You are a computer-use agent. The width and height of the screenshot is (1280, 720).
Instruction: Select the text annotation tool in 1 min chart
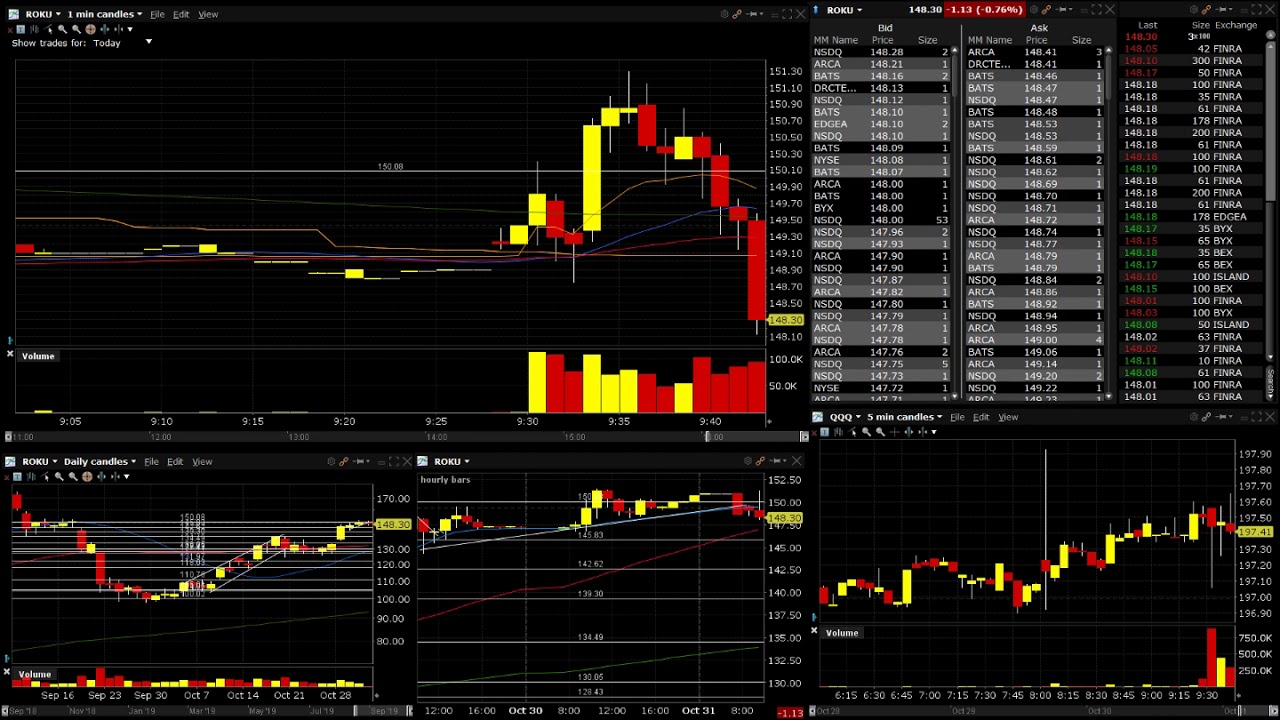tap(21, 29)
